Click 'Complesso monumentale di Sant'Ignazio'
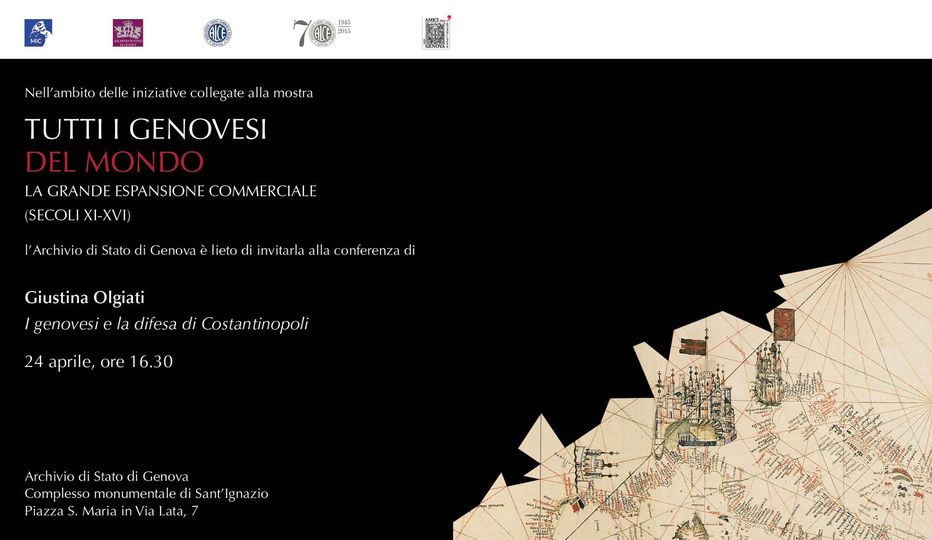932x540 pixels. tap(146, 494)
